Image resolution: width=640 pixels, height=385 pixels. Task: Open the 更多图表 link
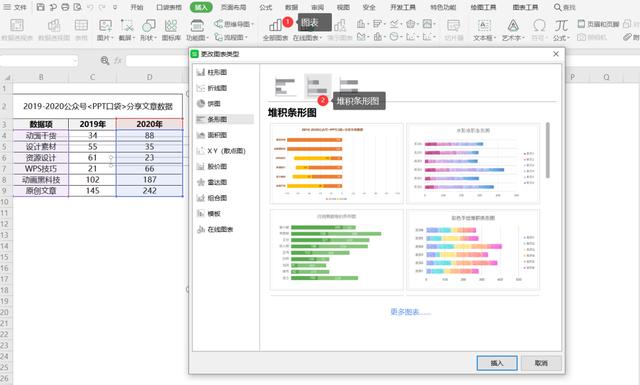point(410,312)
